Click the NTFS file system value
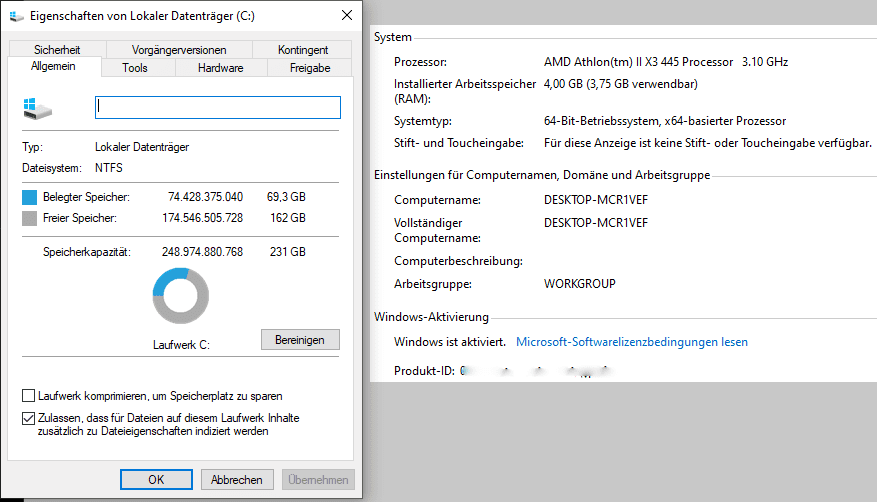Viewport: 877px width, 502px height. point(109,168)
